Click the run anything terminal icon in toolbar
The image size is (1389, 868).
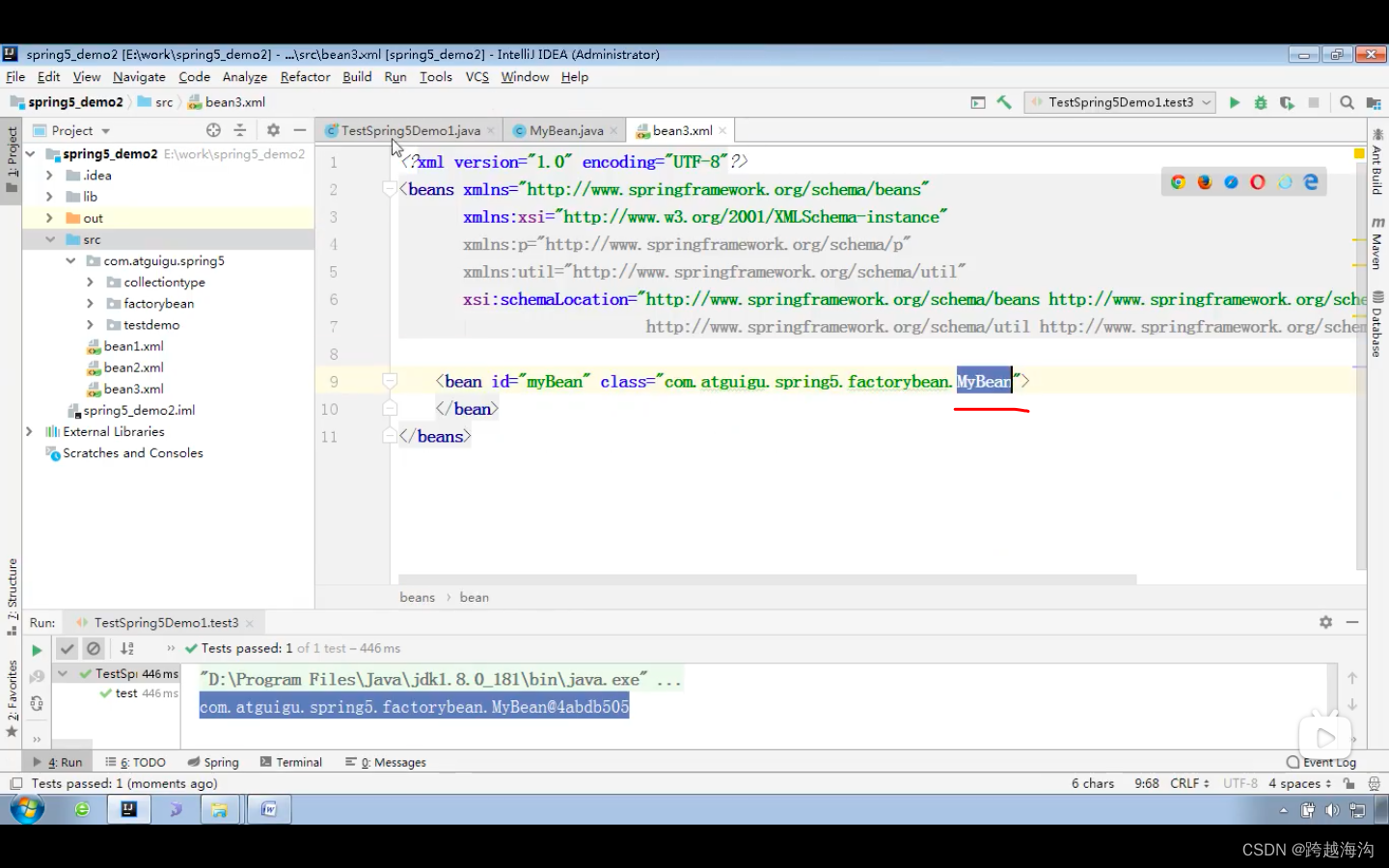(978, 102)
